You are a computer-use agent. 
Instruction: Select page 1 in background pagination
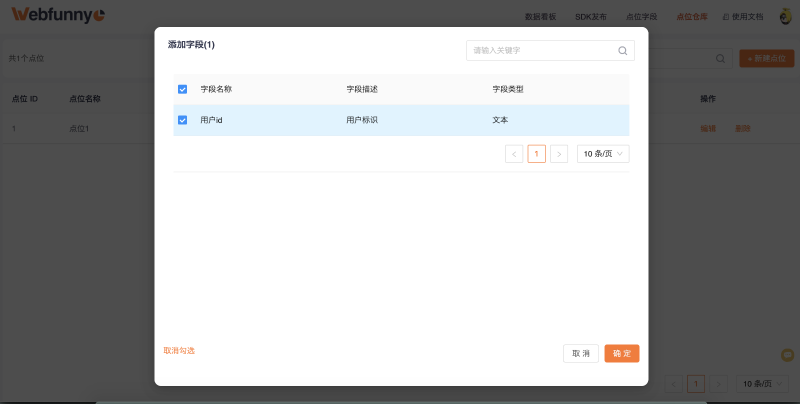[696, 384]
